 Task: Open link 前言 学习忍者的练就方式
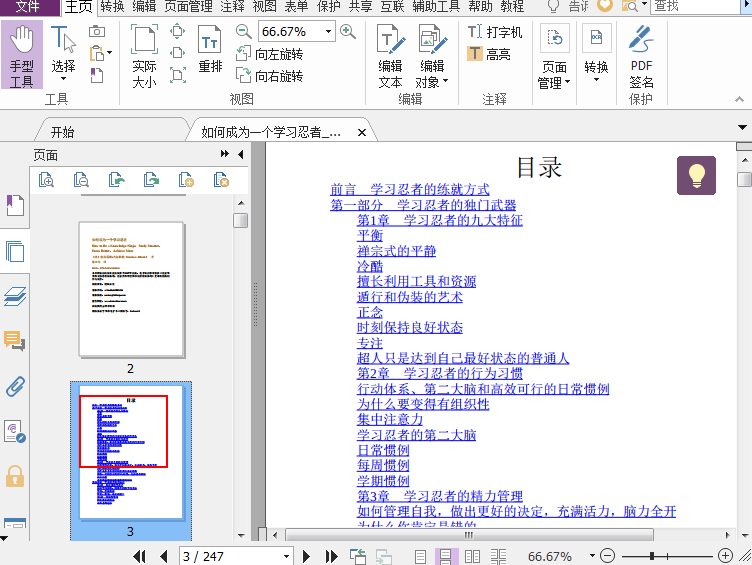[410, 189]
